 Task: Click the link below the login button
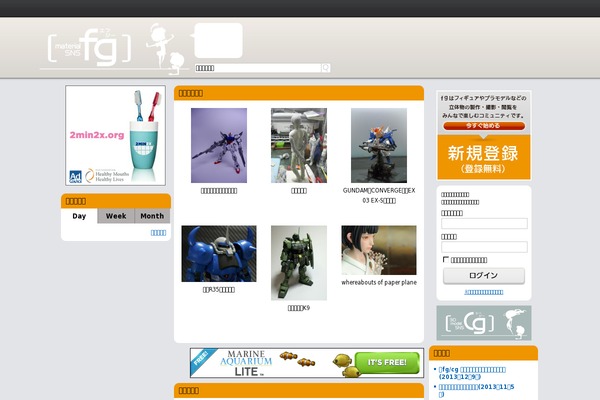click(x=484, y=292)
